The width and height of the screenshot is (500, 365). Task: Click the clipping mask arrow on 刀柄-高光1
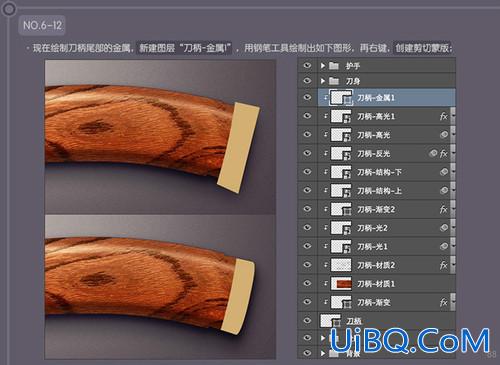(x=325, y=116)
